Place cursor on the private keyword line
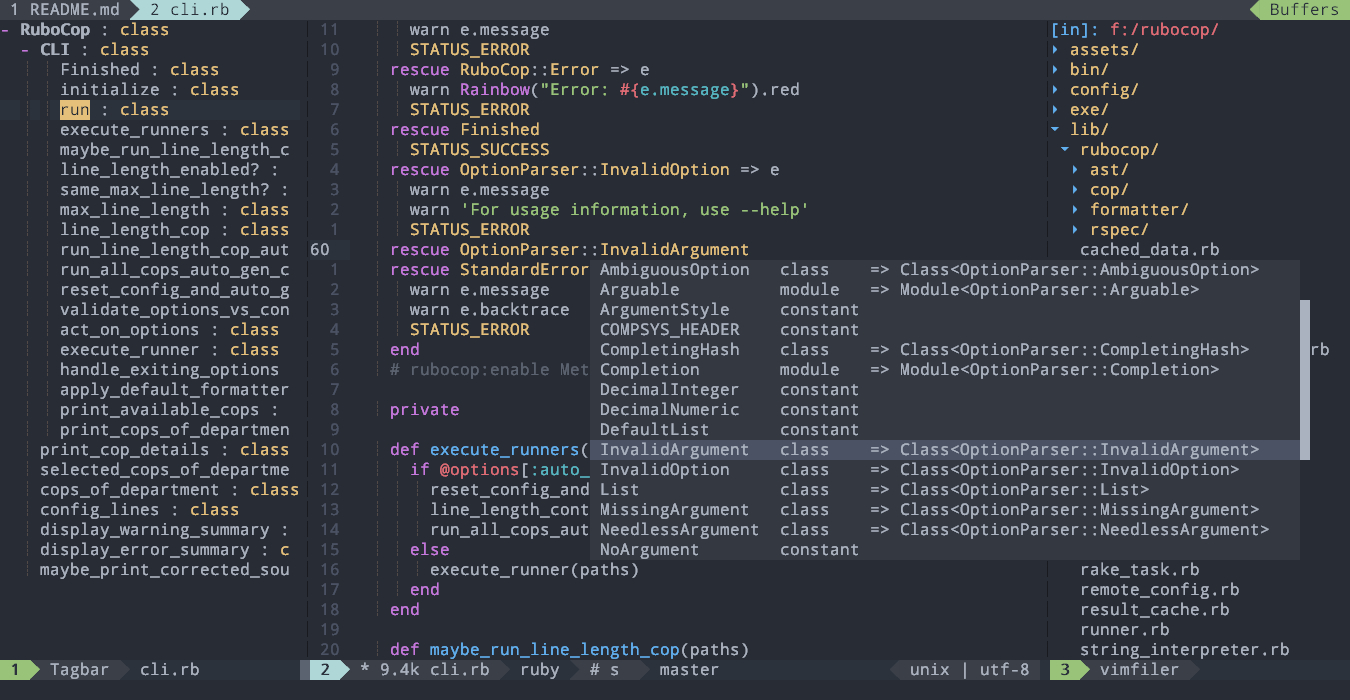The height and width of the screenshot is (700, 1350). 425,410
